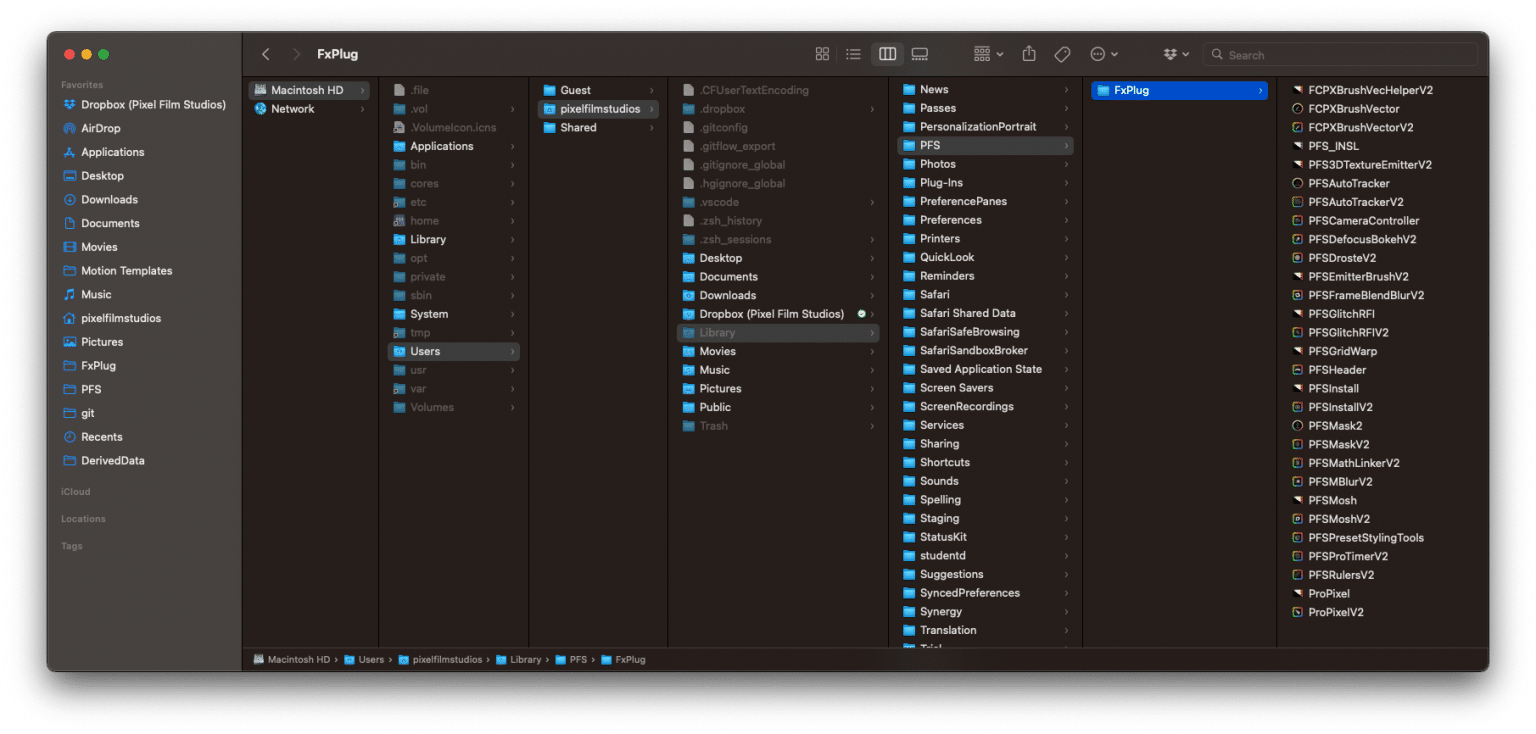Viewport: 1536px width, 734px height.
Task: Switch to gallery view
Action: [x=920, y=54]
